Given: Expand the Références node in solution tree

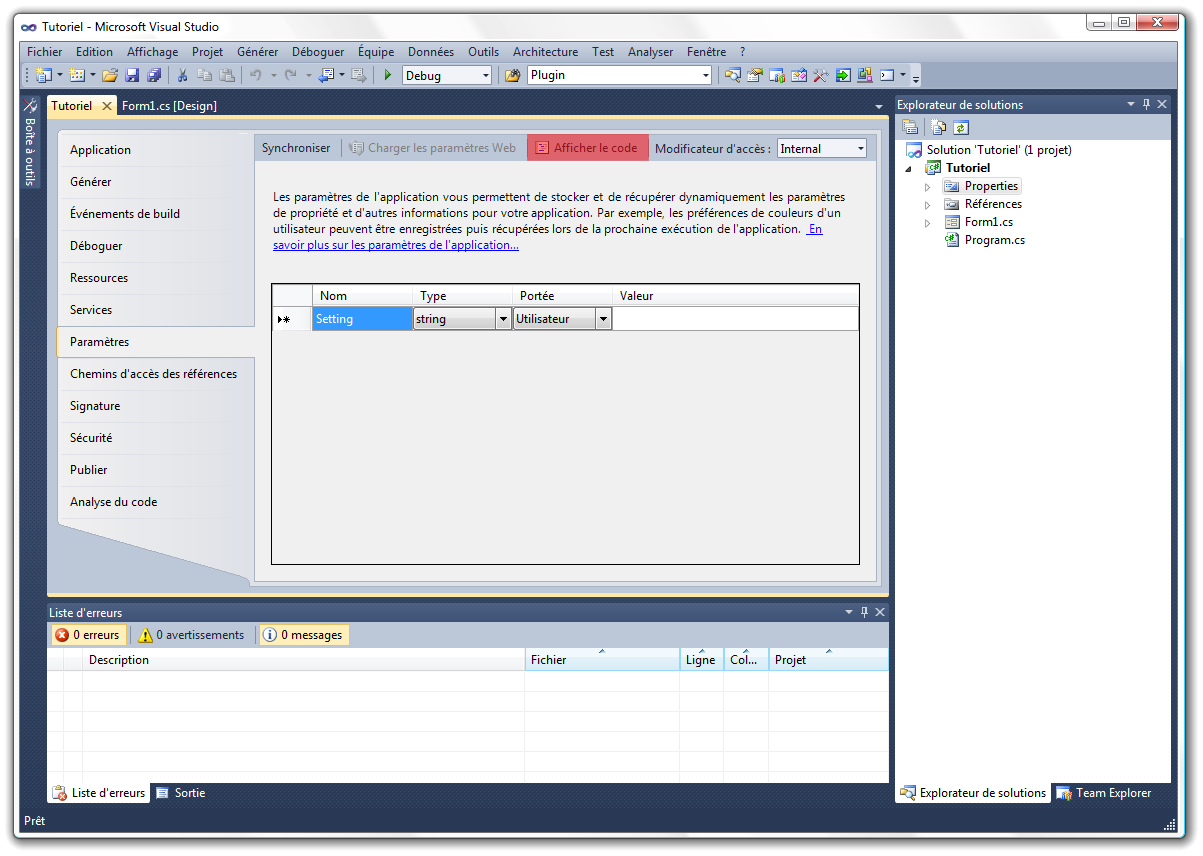Looking at the screenshot, I should coord(927,204).
